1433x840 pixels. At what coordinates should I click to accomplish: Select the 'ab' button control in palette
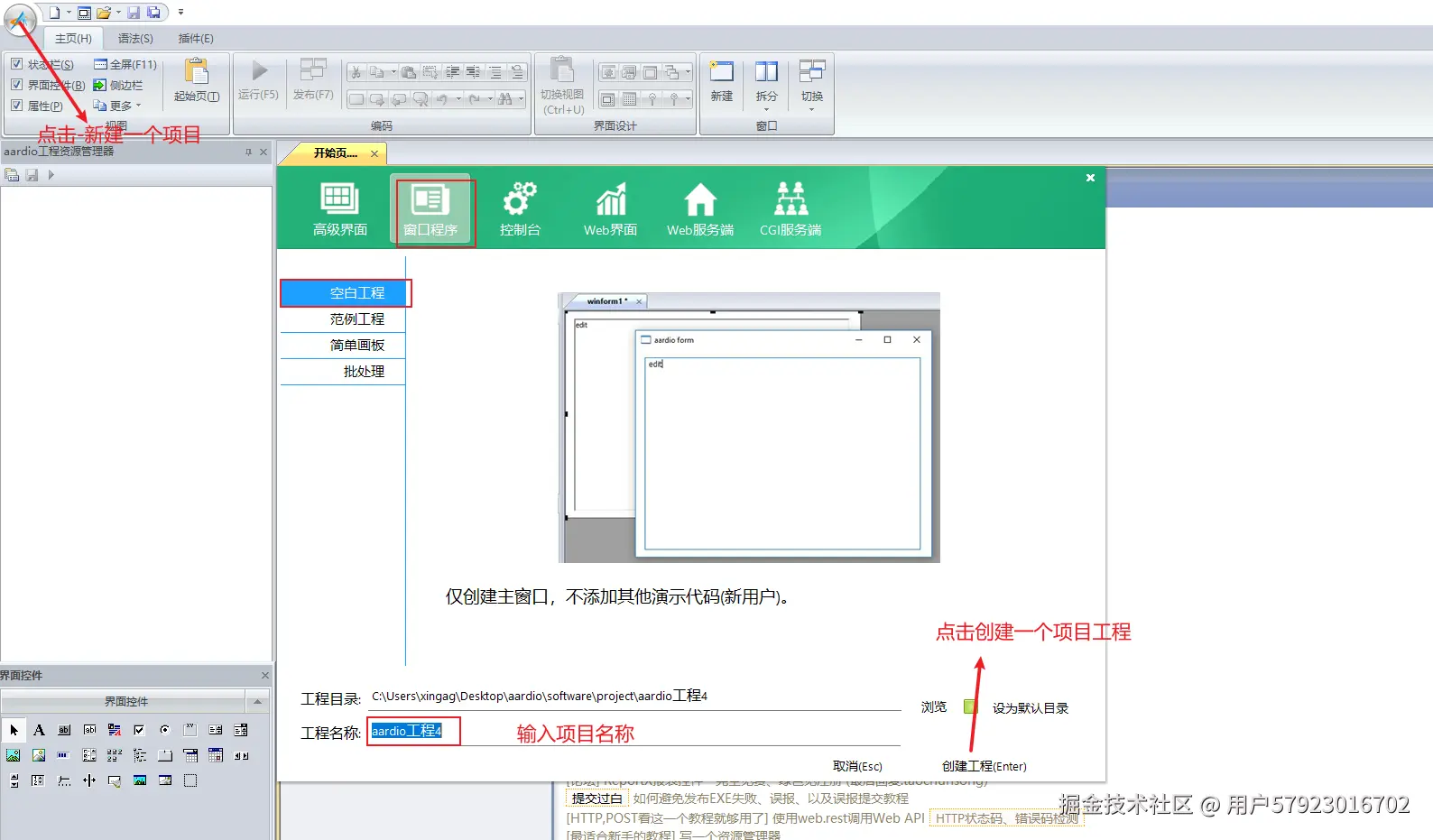click(x=64, y=730)
